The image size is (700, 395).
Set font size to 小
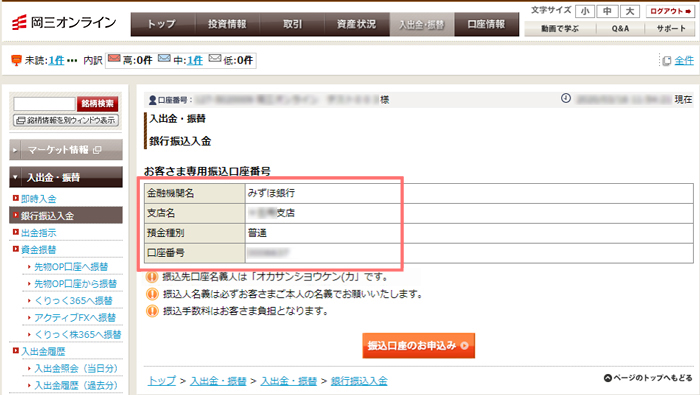(585, 11)
